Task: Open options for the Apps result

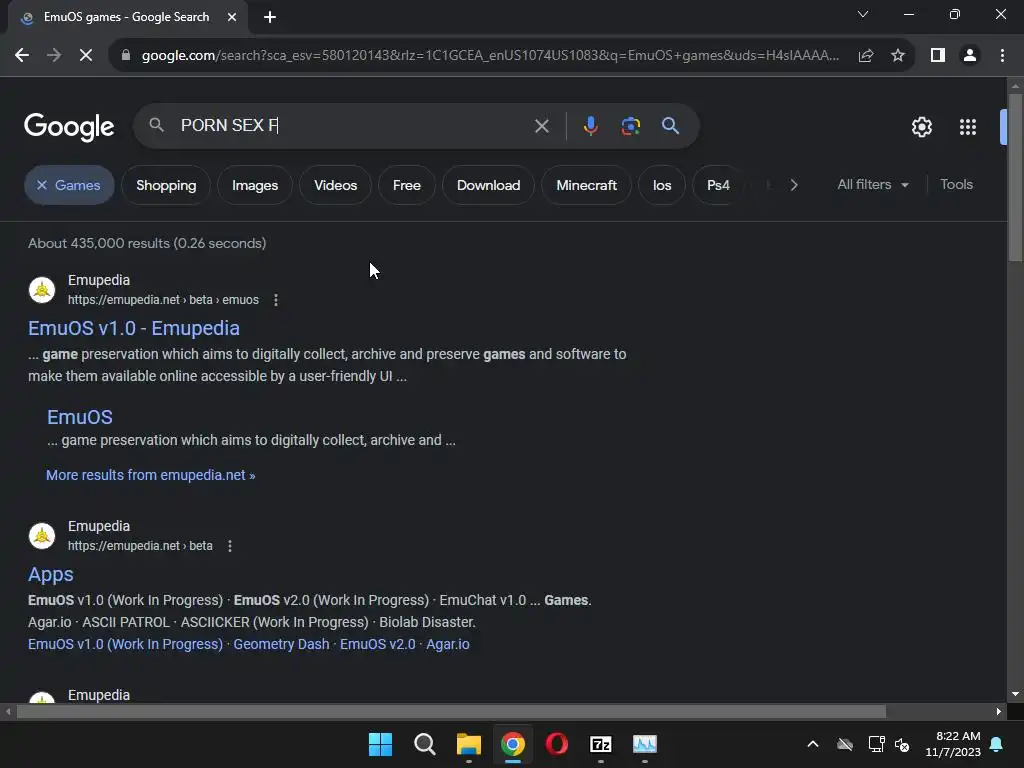Action: tap(229, 546)
